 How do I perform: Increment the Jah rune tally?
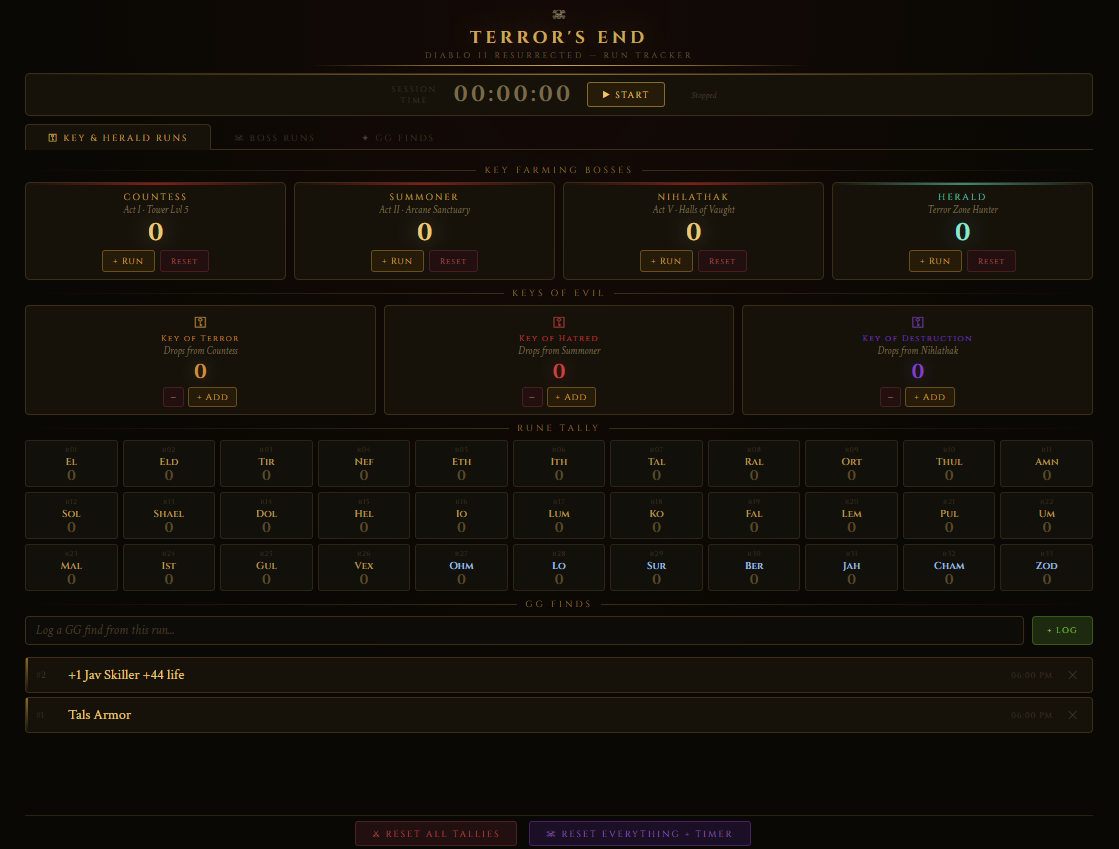pyautogui.click(x=851, y=567)
